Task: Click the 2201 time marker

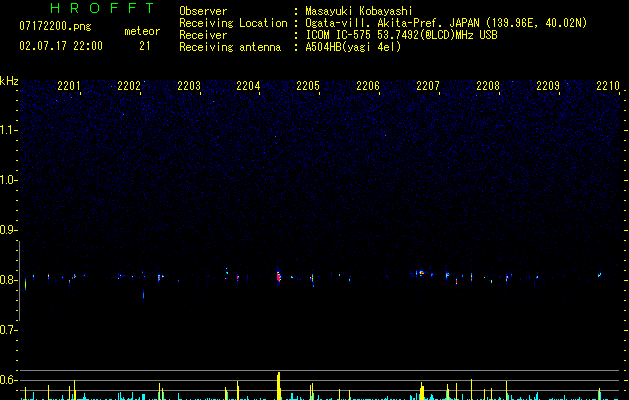Action: (x=69, y=86)
